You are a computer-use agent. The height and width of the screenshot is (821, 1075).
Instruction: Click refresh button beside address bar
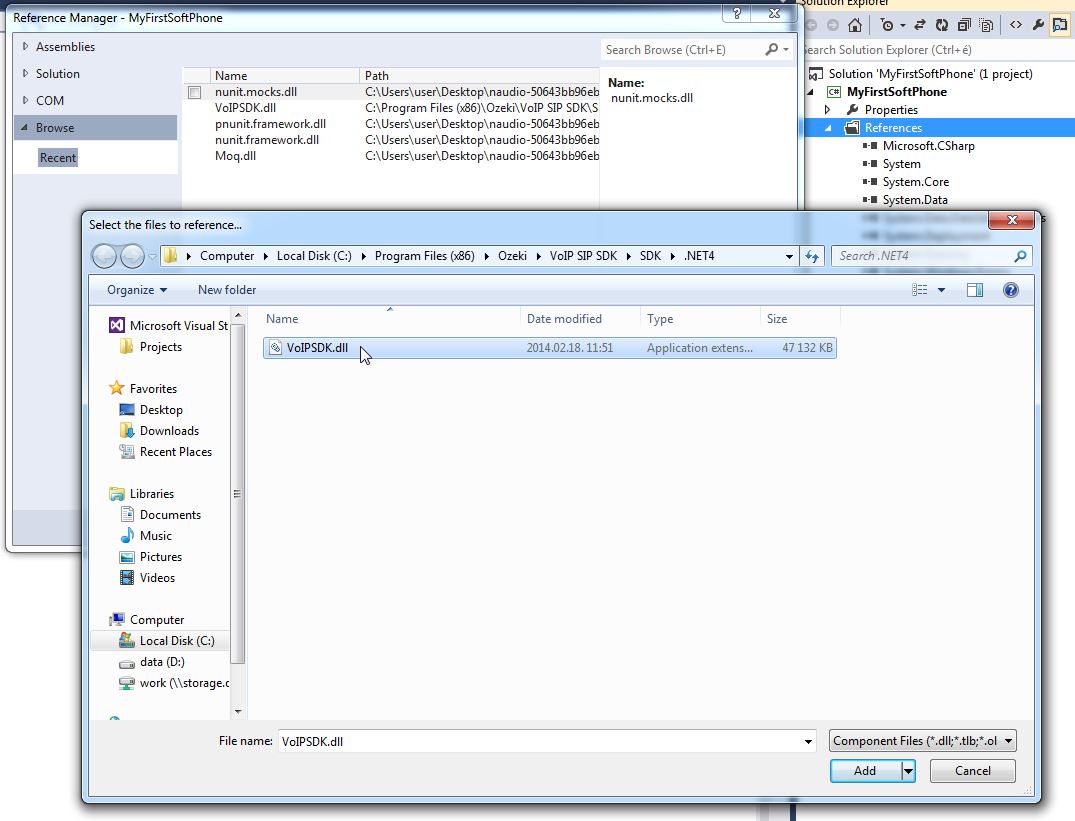click(812, 256)
